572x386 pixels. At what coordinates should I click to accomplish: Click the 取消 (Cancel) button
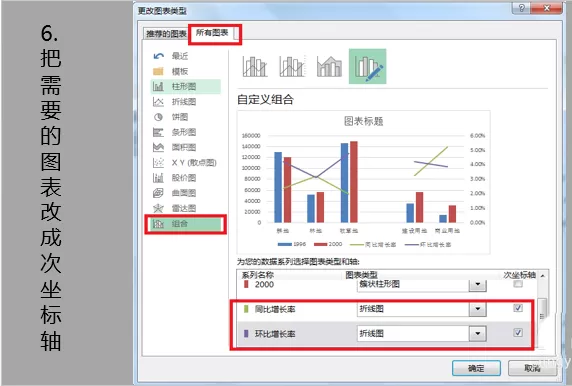coord(532,368)
